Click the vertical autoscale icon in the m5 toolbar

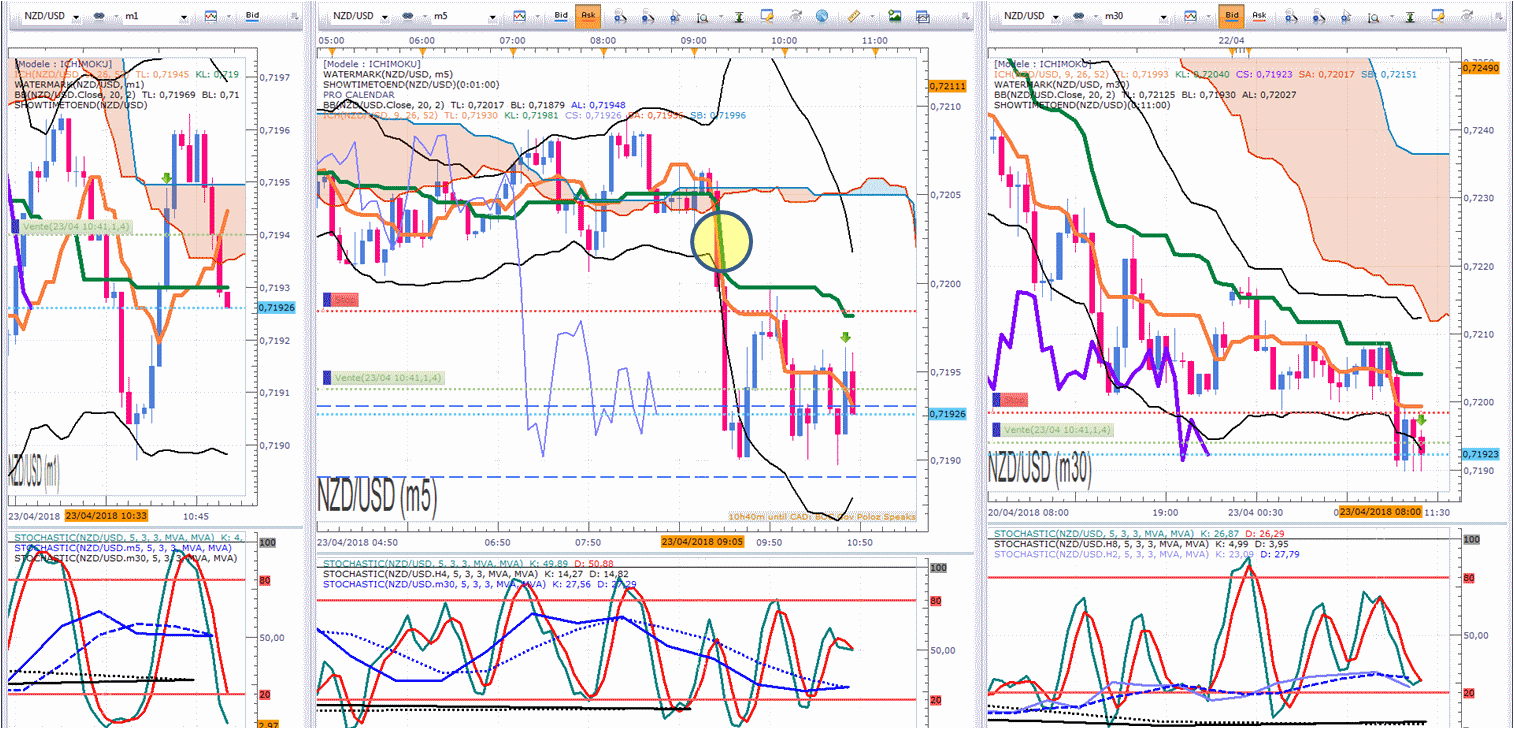point(741,16)
